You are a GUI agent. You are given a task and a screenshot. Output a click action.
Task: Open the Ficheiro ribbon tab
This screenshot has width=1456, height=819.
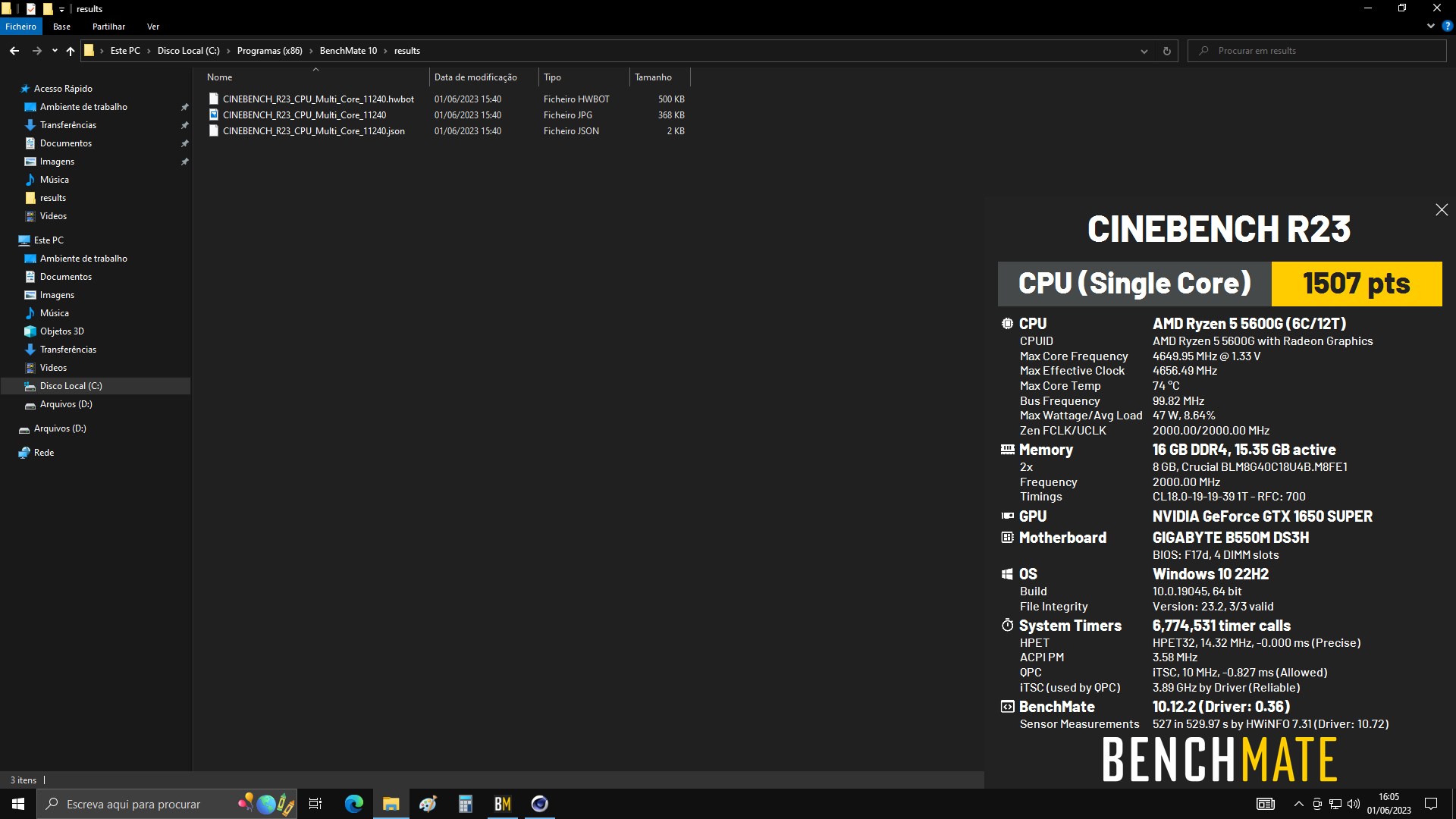20,27
